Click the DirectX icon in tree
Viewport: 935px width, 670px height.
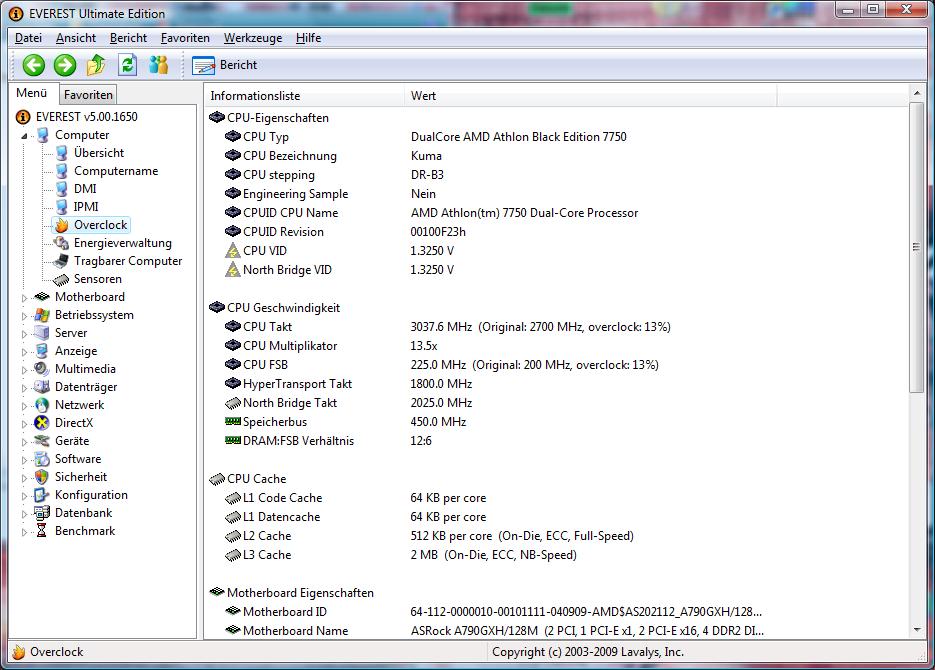42,423
